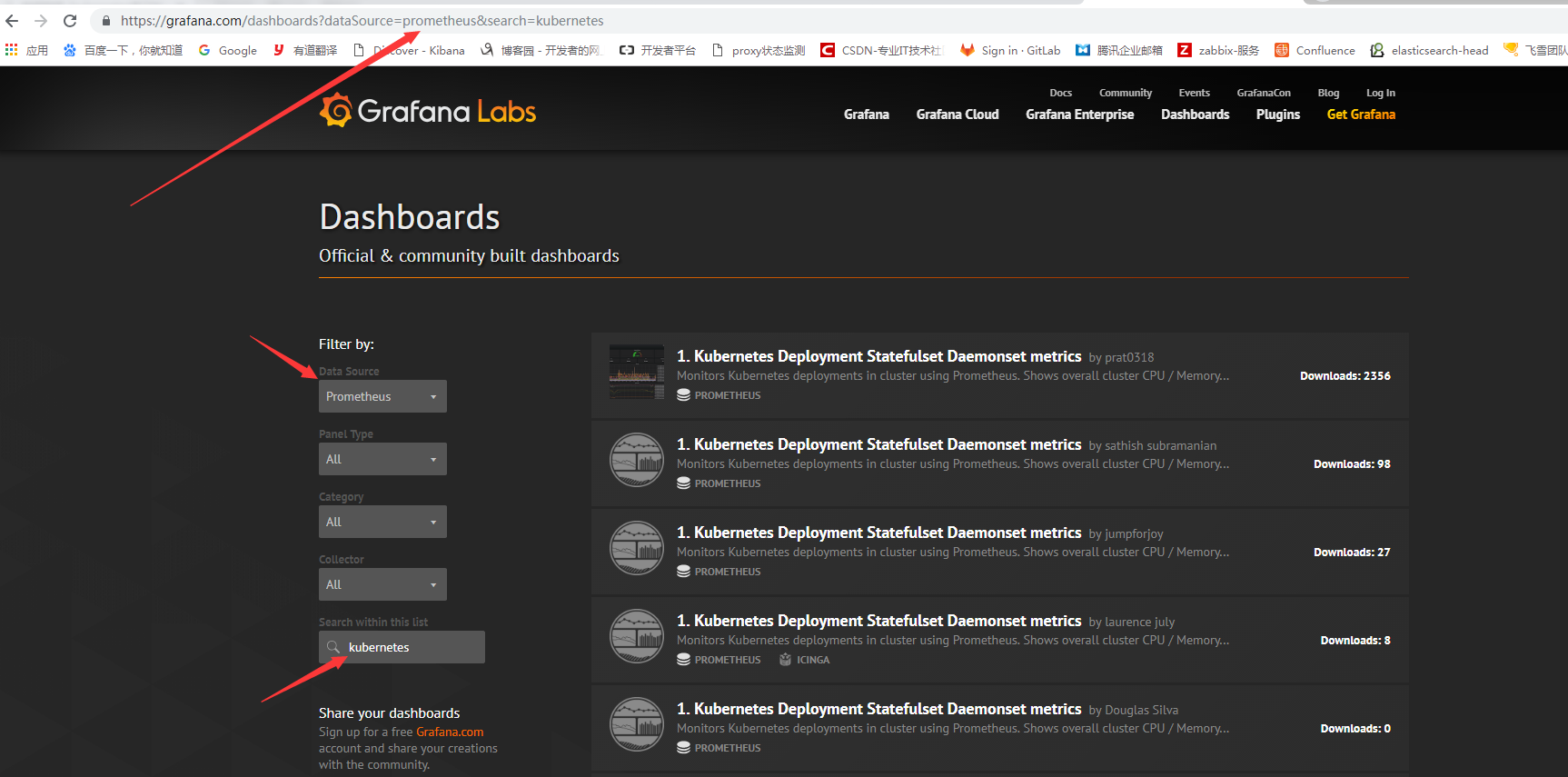
Task: Click dashboard icon for jumpforjoy's entry
Action: coord(636,548)
